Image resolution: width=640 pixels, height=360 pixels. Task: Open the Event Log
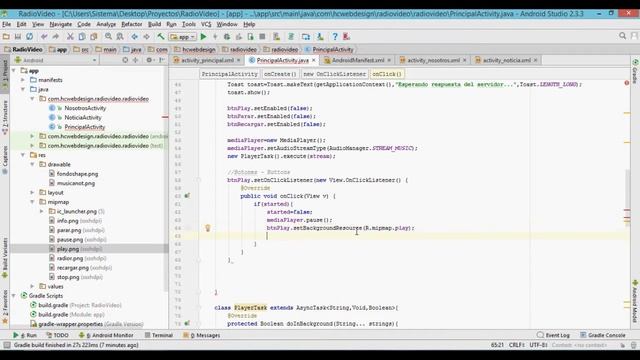(x=553, y=335)
